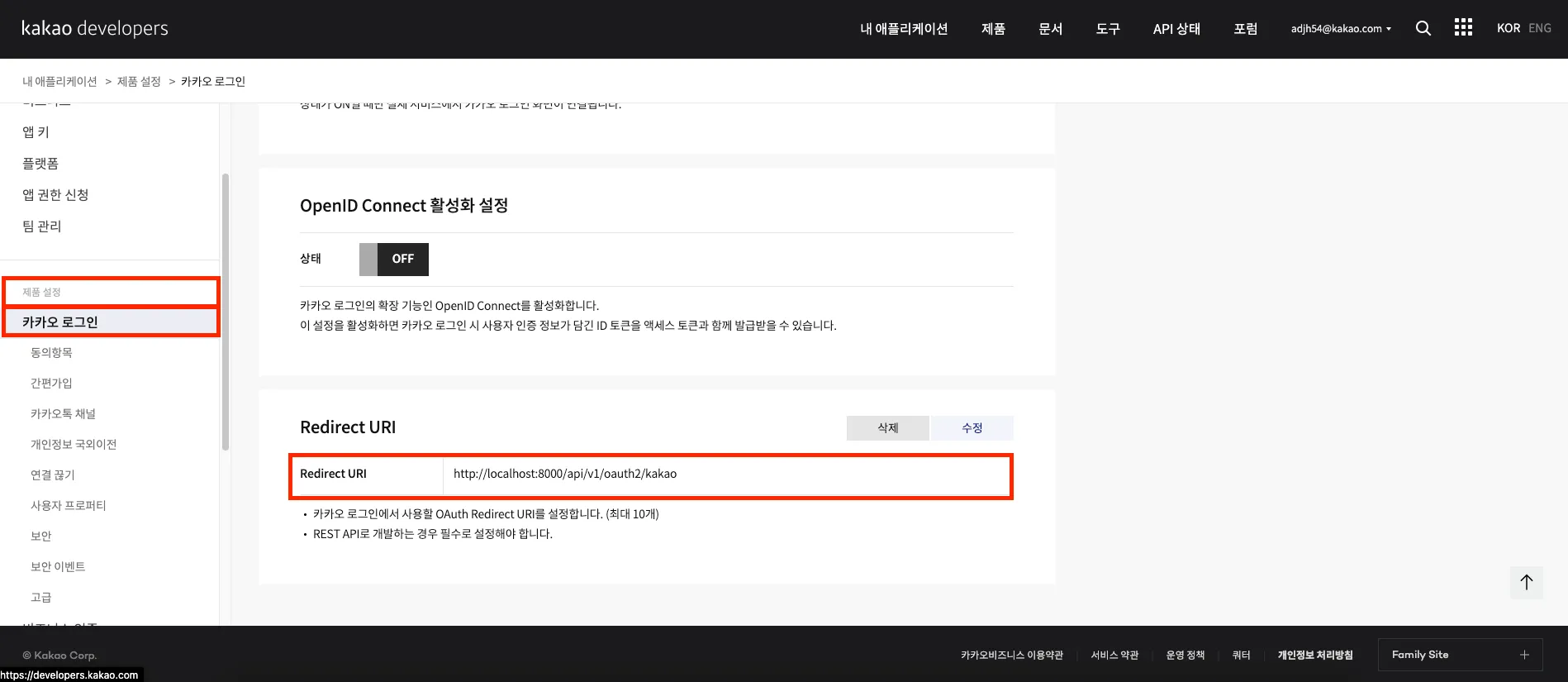Screen dimensions: 1568x682
Task: Open 카카오비즈니스 이용약관 footer link
Action: tap(1012, 655)
